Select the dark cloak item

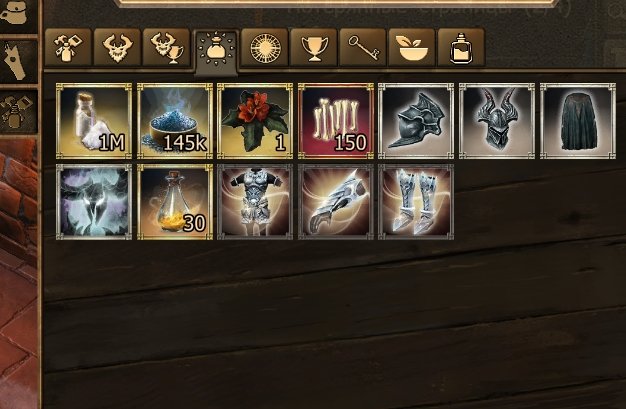[578, 121]
